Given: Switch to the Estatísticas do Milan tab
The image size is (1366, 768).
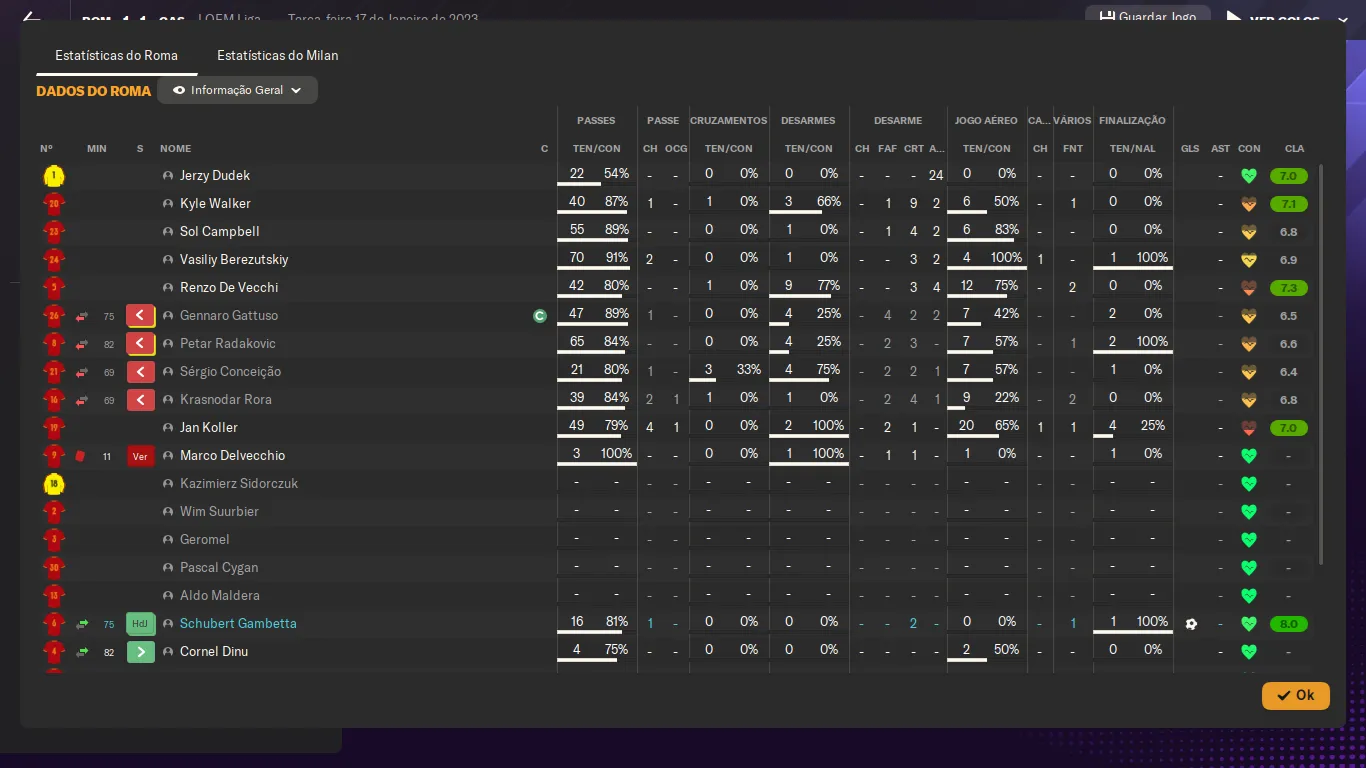Looking at the screenshot, I should point(277,55).
